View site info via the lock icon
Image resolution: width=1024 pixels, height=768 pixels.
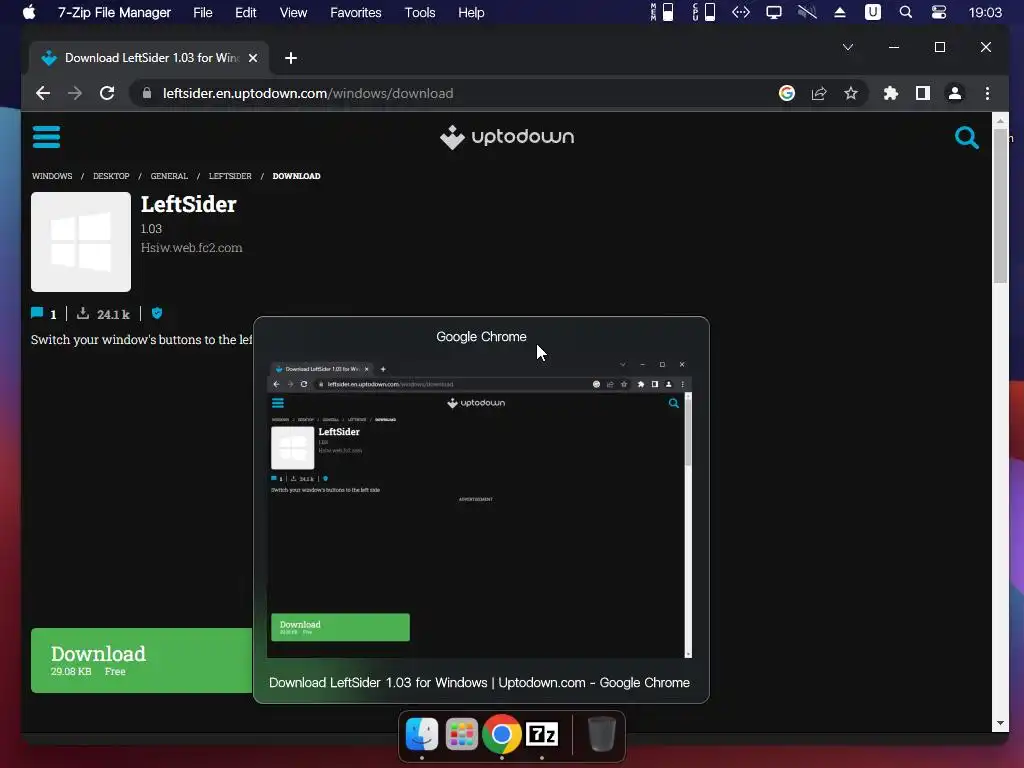147,93
